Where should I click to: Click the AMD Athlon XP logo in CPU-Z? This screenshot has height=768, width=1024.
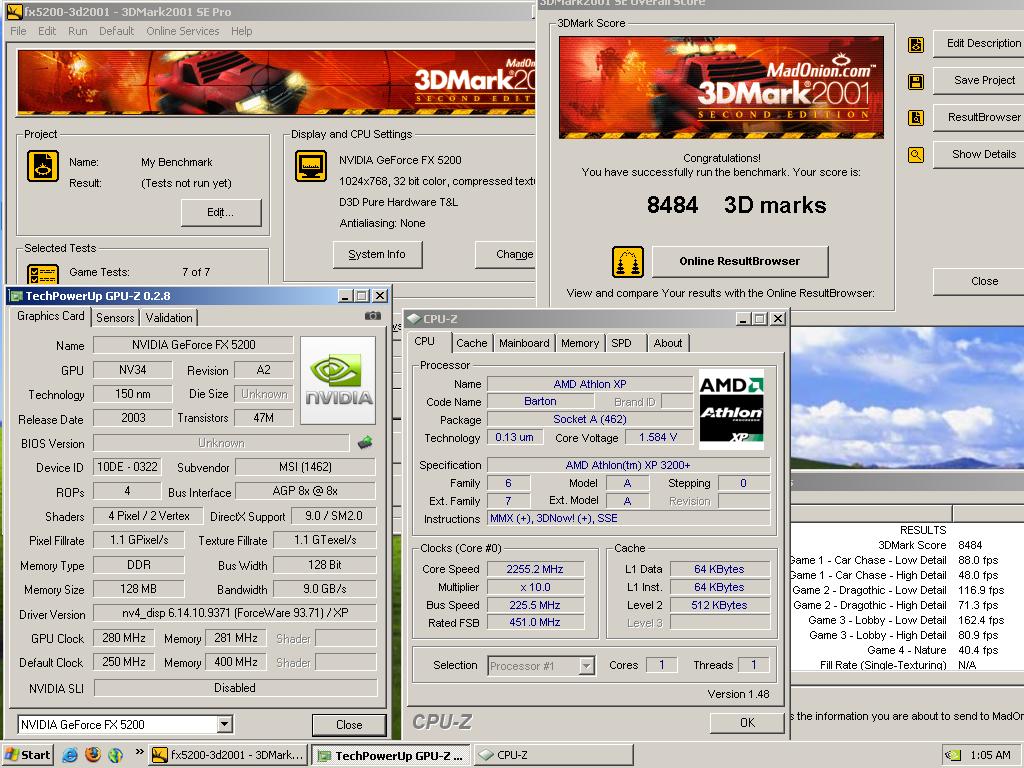pyautogui.click(x=731, y=409)
